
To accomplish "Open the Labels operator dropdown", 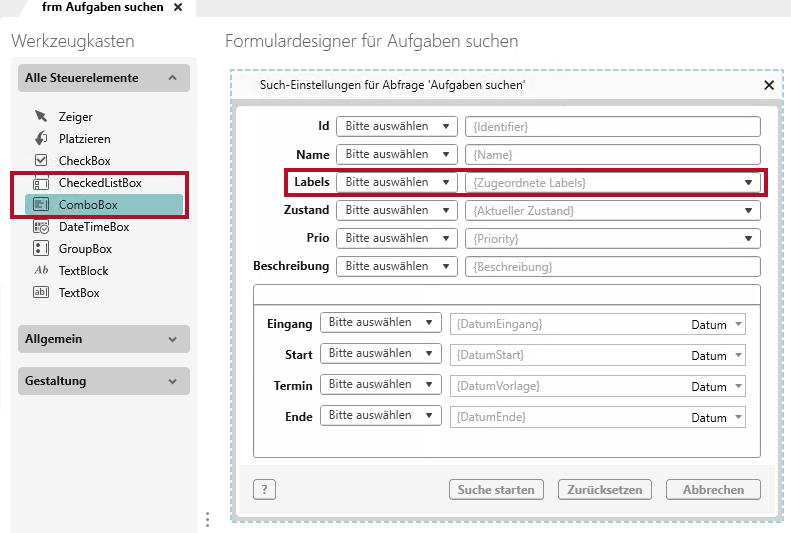I will 397,182.
